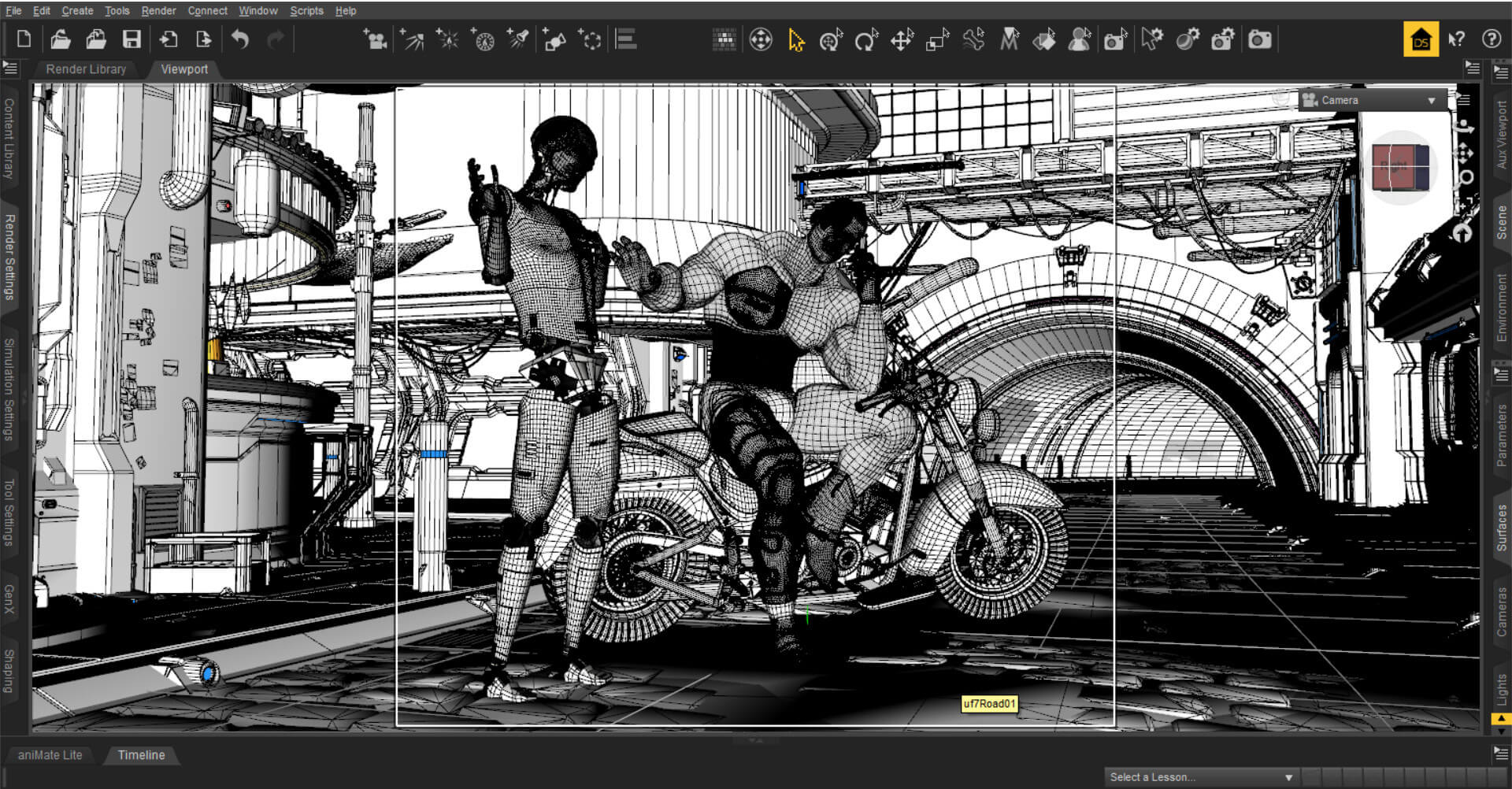Click the frame selection viewport control
The image size is (1512, 789).
1465,206
